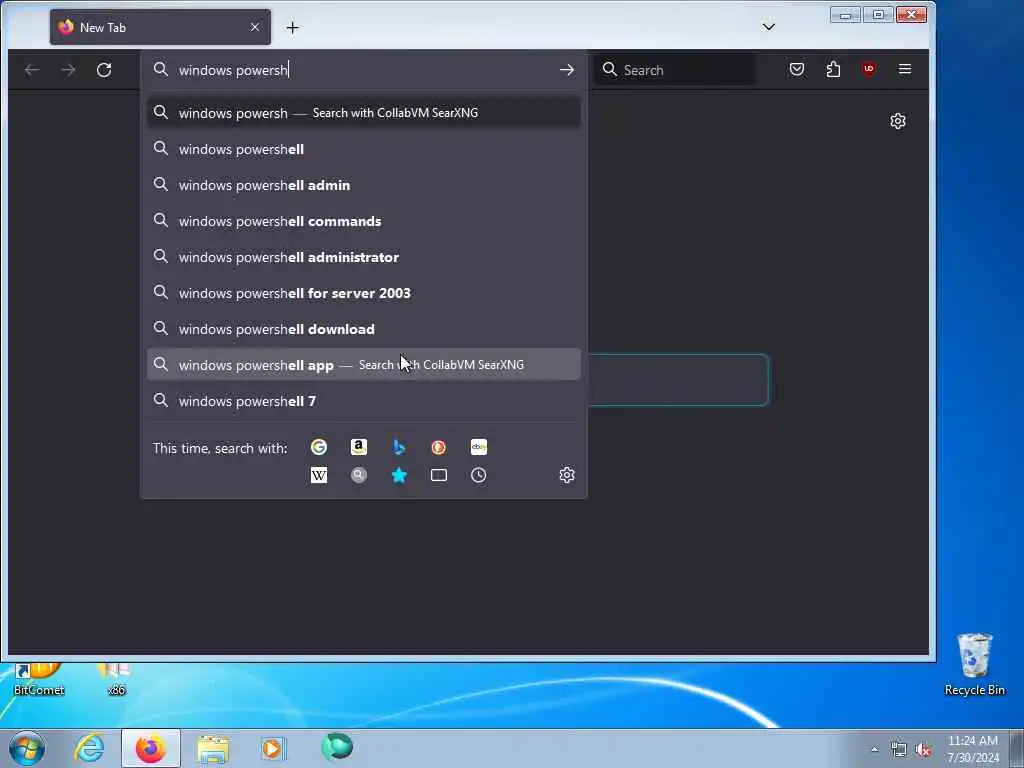Search this time with Google
The image size is (1024, 768).
pos(319,447)
